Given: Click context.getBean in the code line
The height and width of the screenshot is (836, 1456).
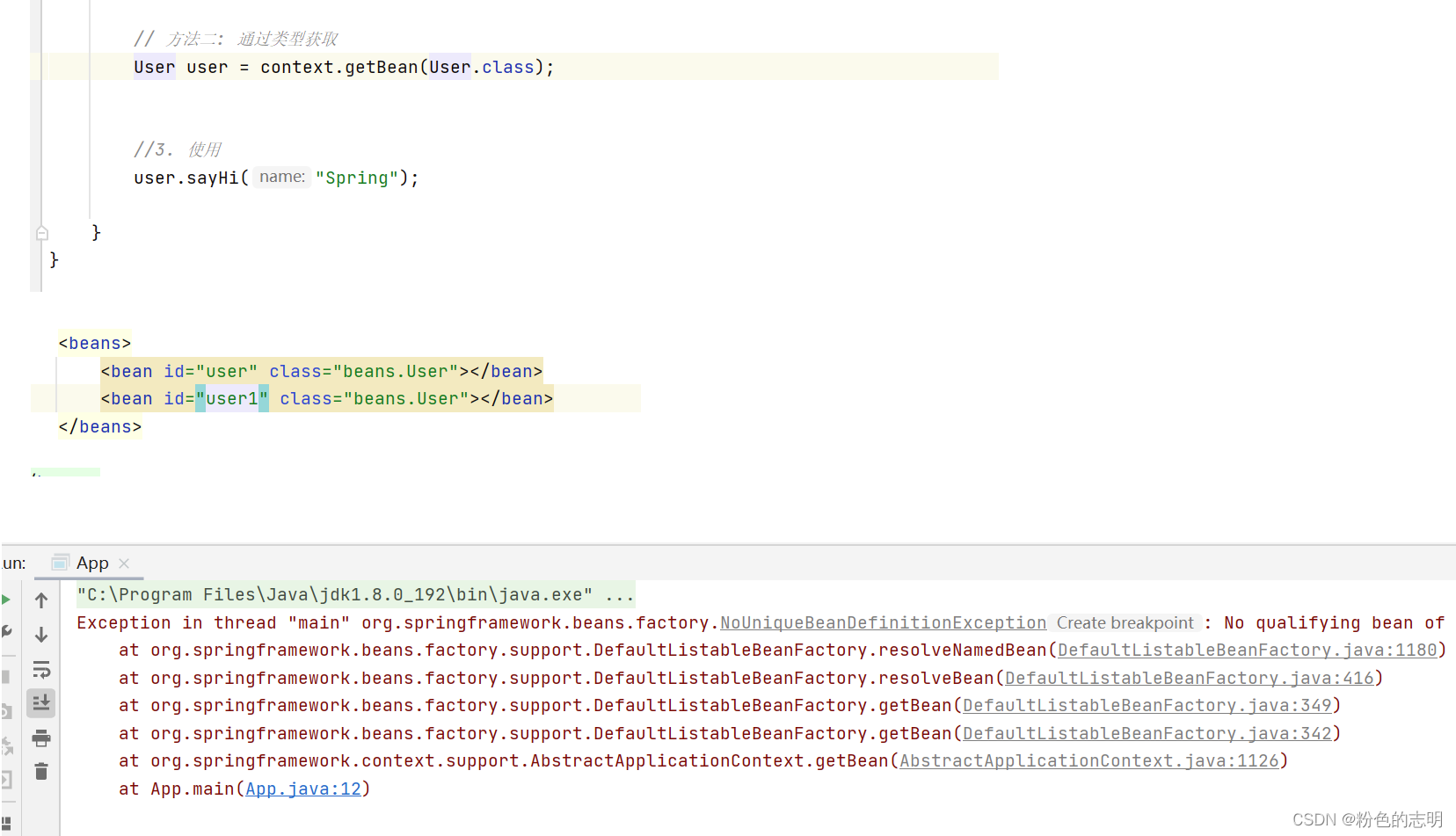Looking at the screenshot, I should [x=339, y=68].
